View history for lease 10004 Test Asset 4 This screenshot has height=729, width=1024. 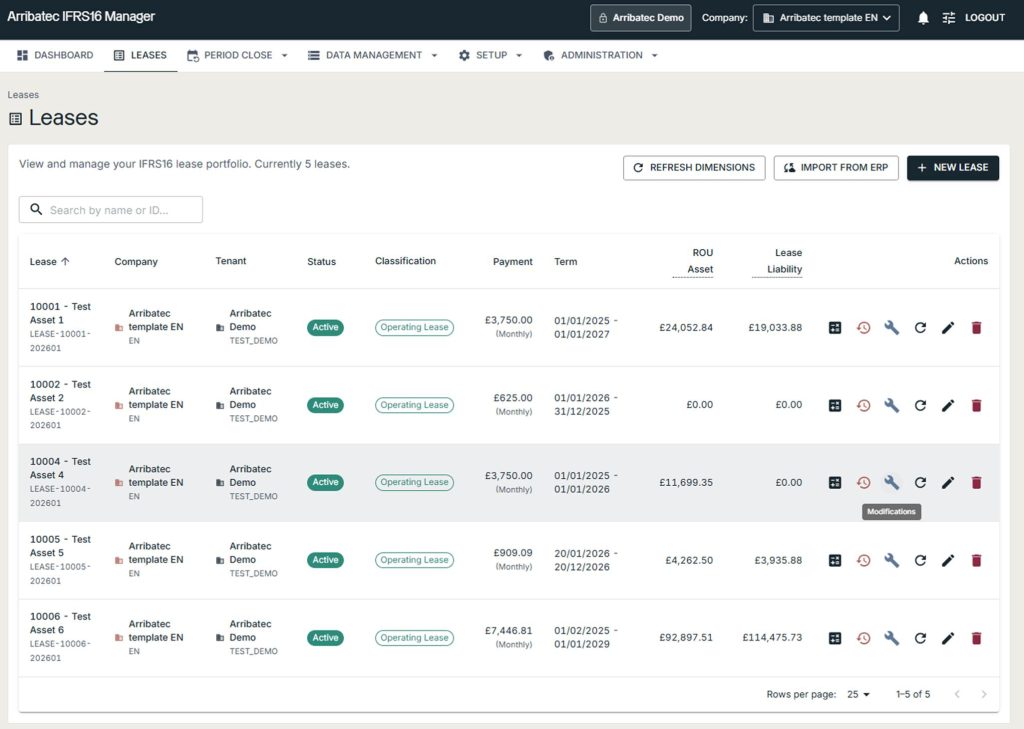(x=863, y=483)
